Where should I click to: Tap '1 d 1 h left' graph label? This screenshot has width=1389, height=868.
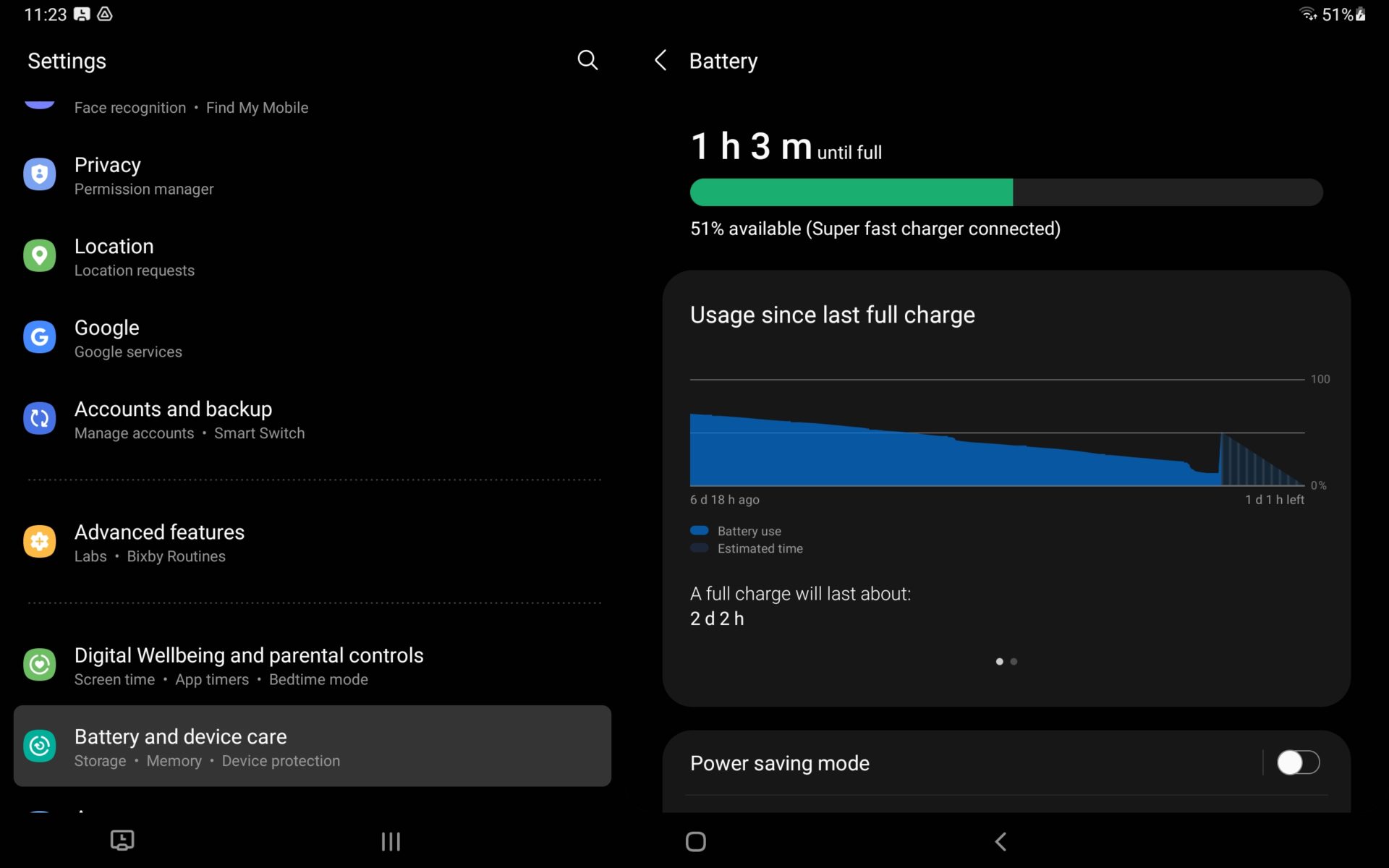click(x=1275, y=500)
